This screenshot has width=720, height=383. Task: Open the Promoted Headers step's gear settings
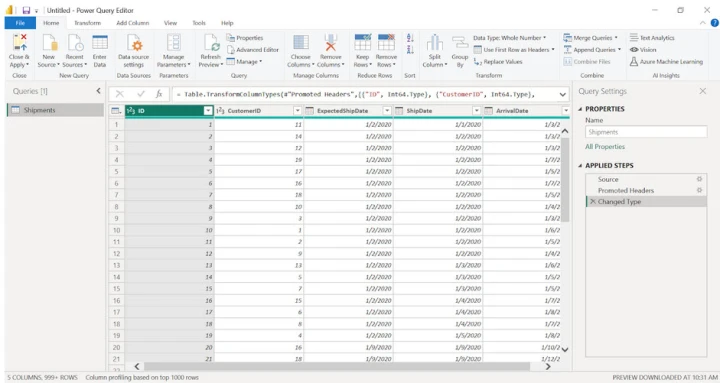[x=699, y=190]
